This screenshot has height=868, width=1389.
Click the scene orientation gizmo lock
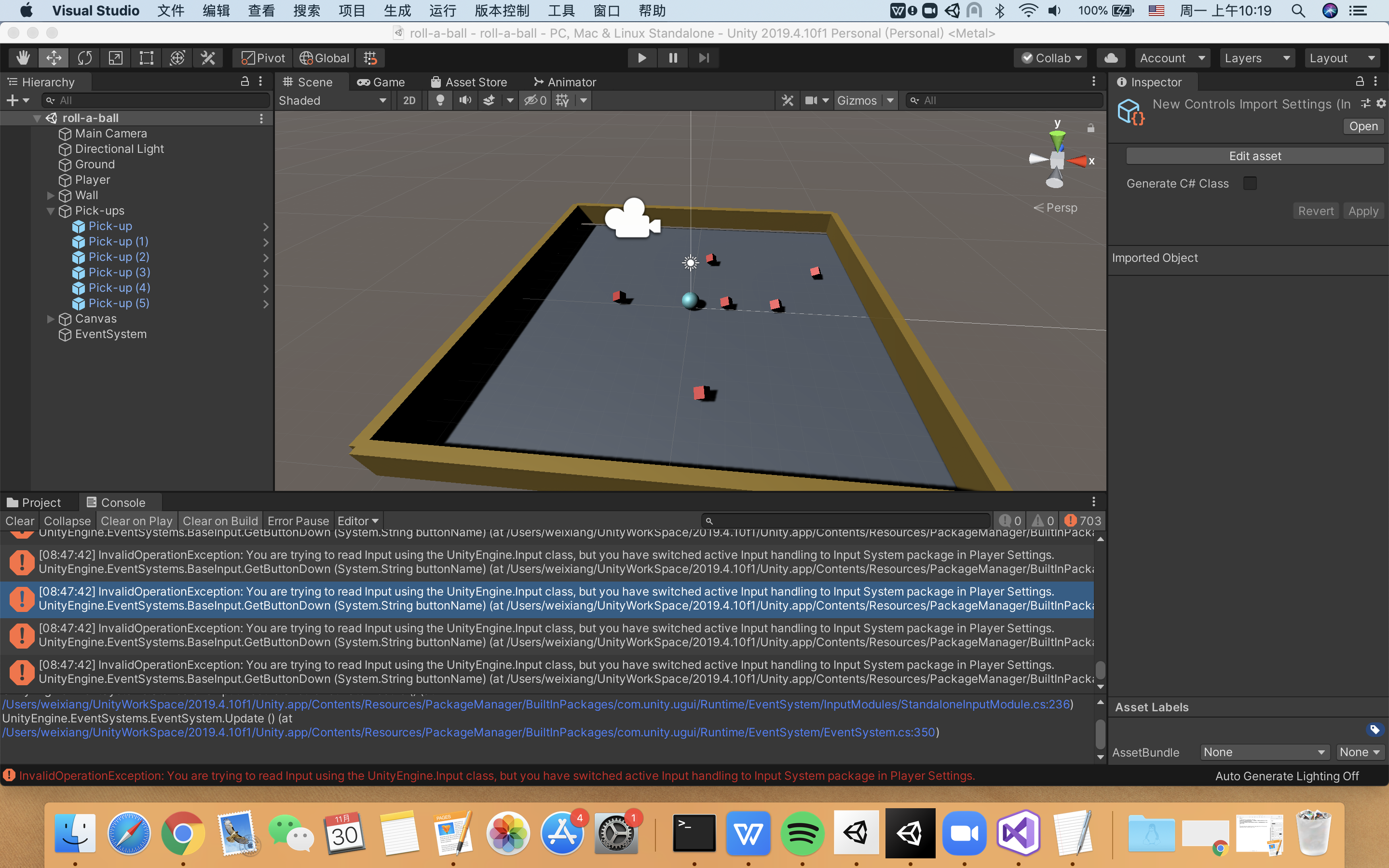(x=1090, y=128)
